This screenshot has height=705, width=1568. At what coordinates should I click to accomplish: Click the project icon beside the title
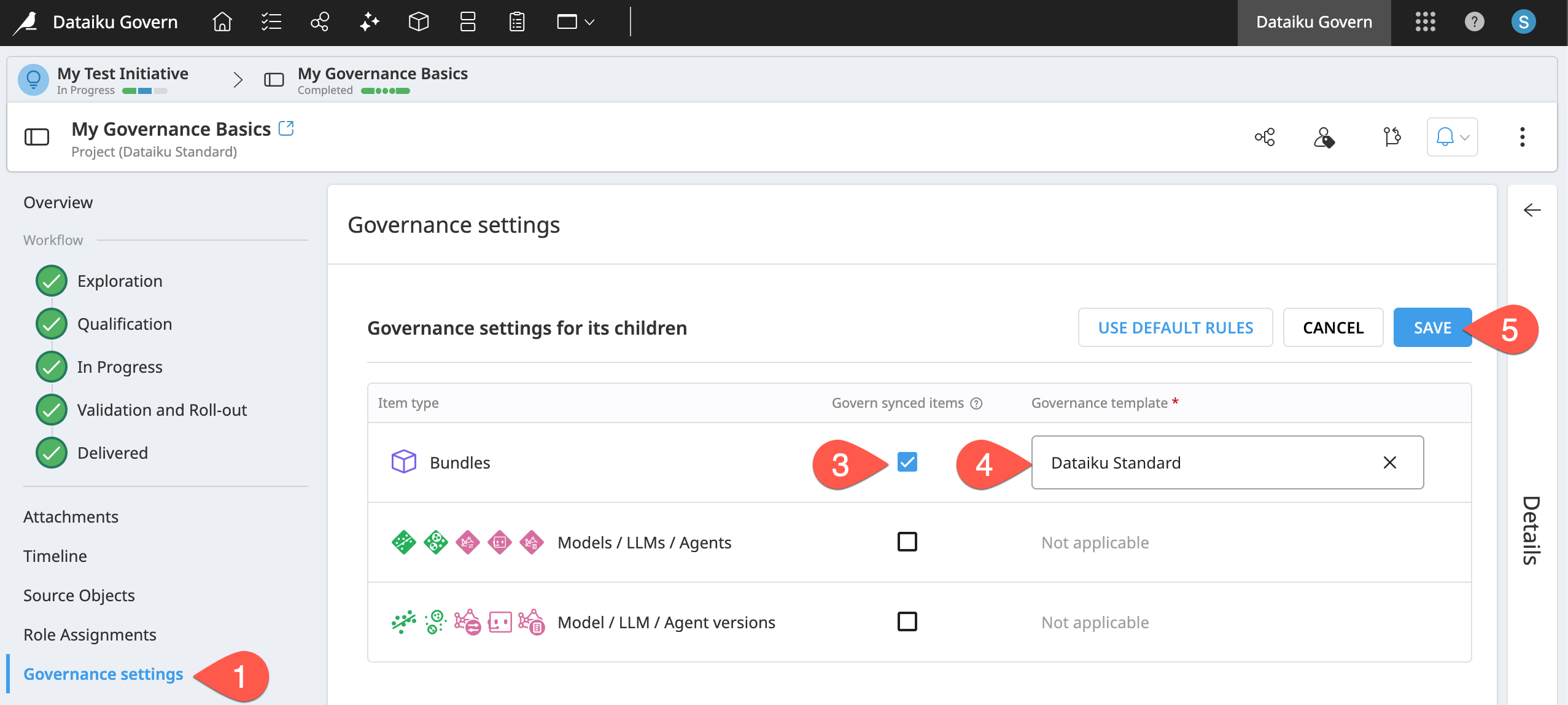tap(37, 137)
